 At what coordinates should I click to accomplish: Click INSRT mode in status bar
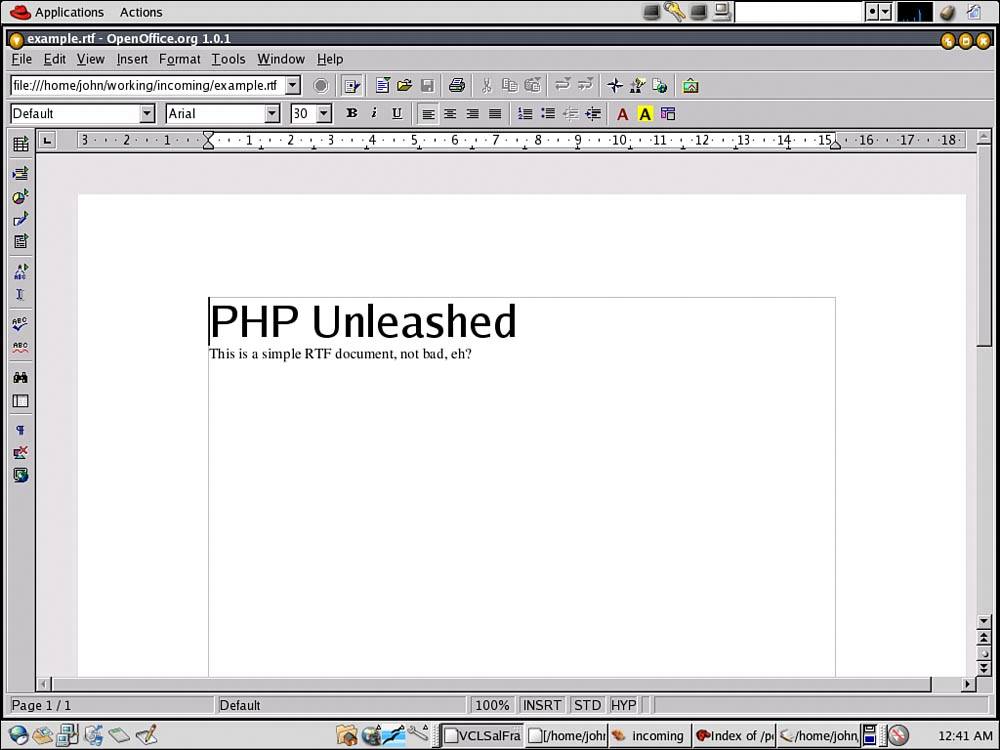pos(542,705)
